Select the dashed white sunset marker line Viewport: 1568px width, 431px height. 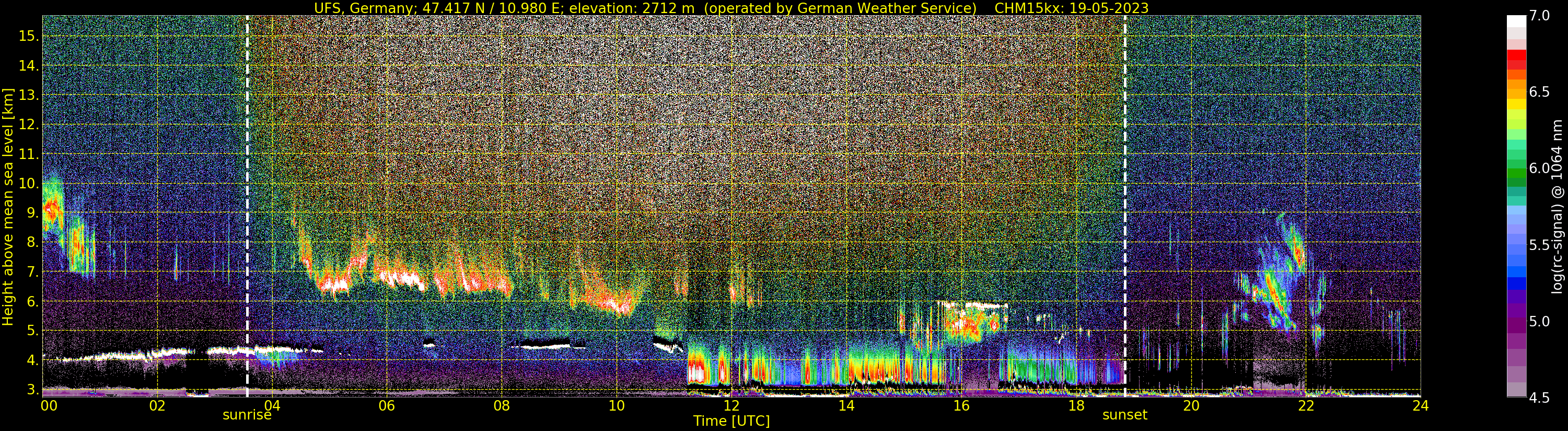click(1125, 206)
